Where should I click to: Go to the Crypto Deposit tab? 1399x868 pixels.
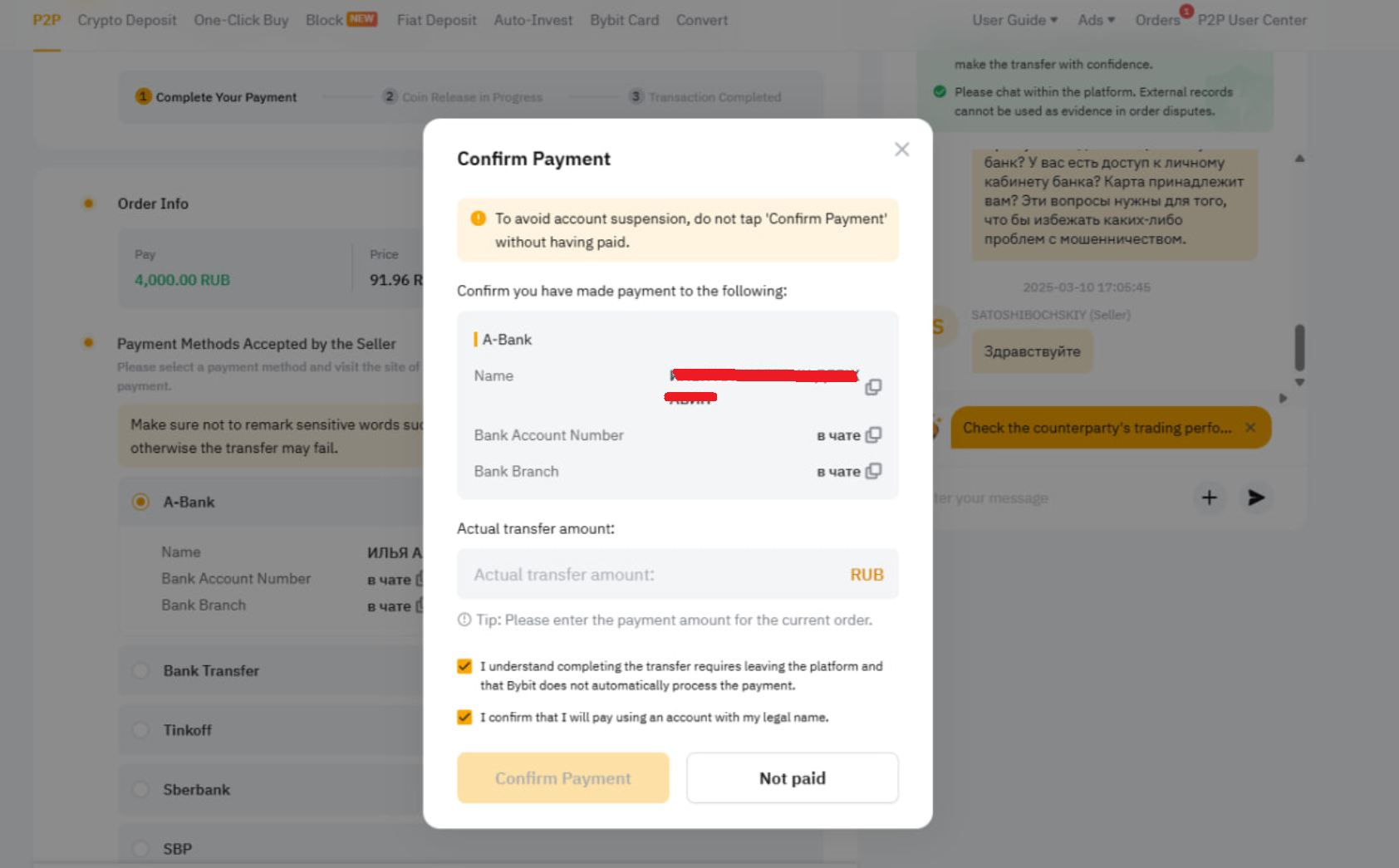click(x=127, y=20)
